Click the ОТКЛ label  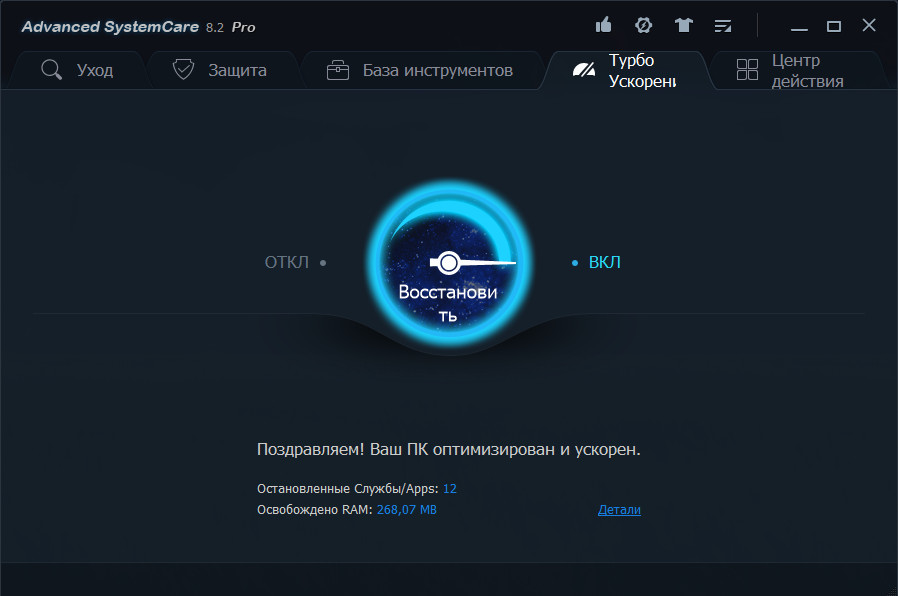286,262
